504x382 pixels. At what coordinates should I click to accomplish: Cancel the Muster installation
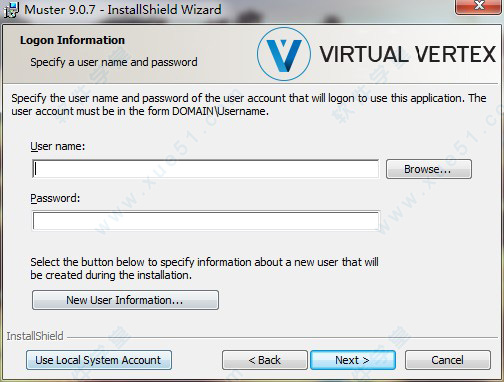tap(448, 360)
